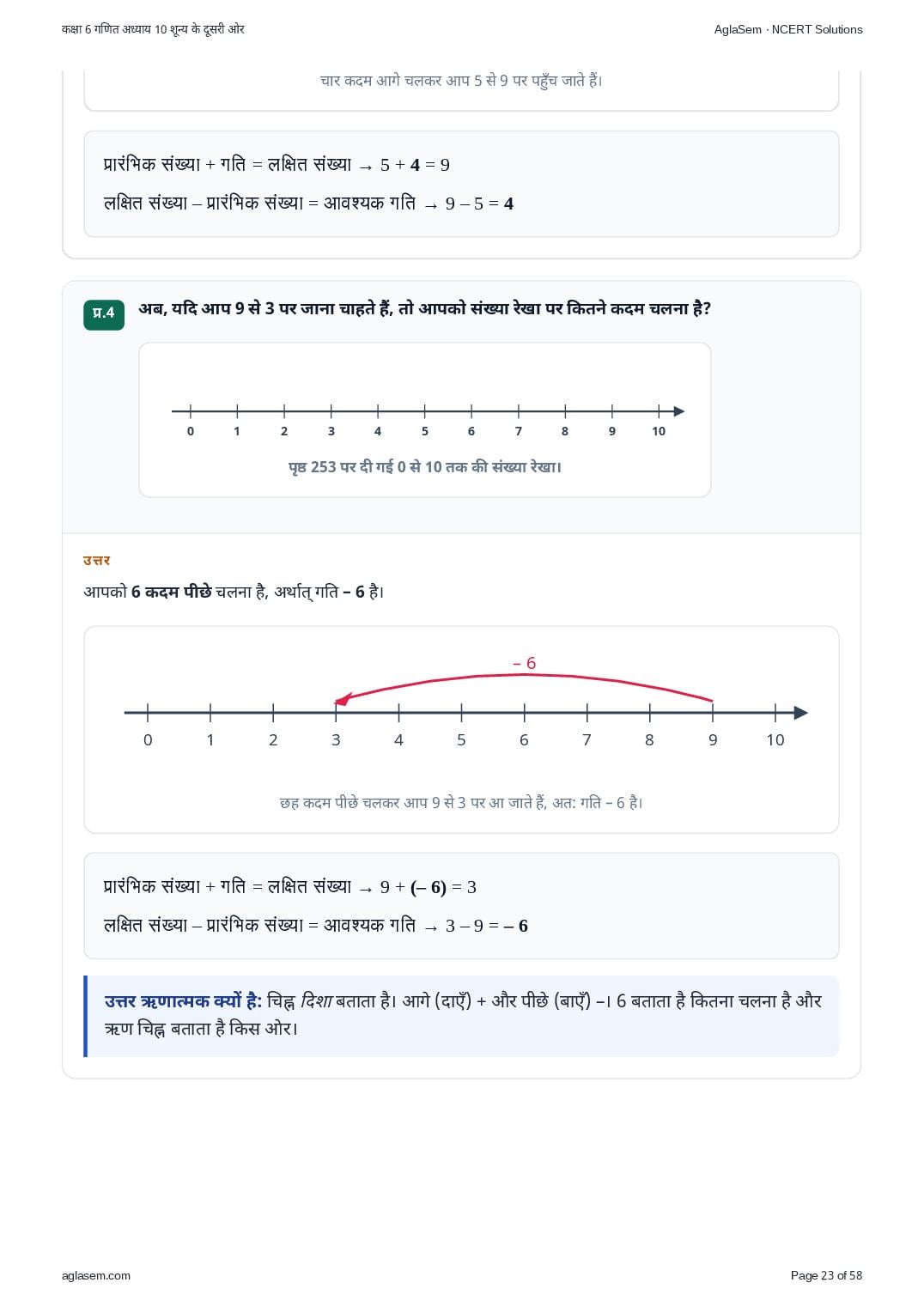Click the पृष्ठ 253 number line caption
This screenshot has height=1307, width=924.
(x=425, y=467)
